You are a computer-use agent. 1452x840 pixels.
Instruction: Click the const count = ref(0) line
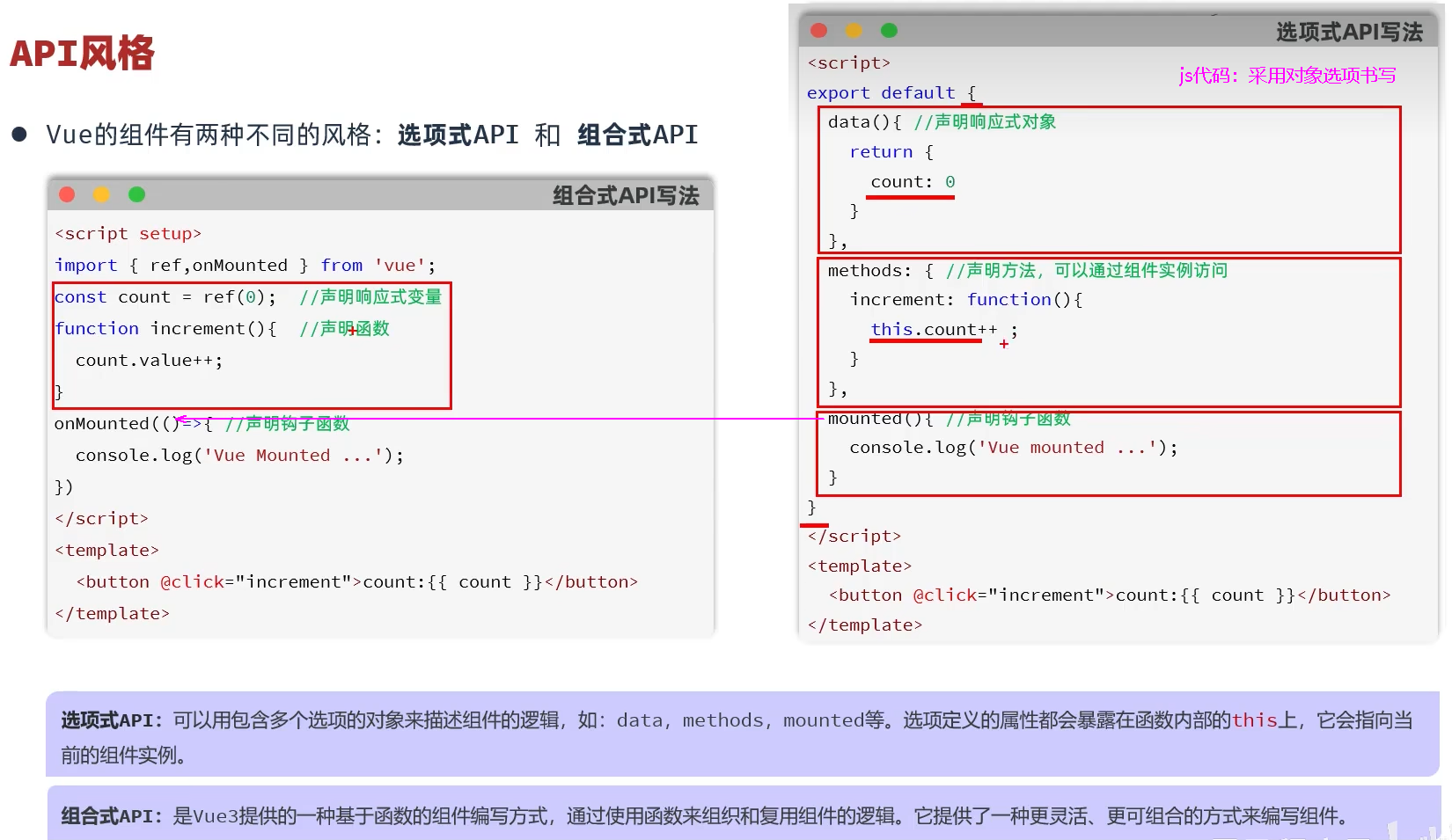coord(165,297)
